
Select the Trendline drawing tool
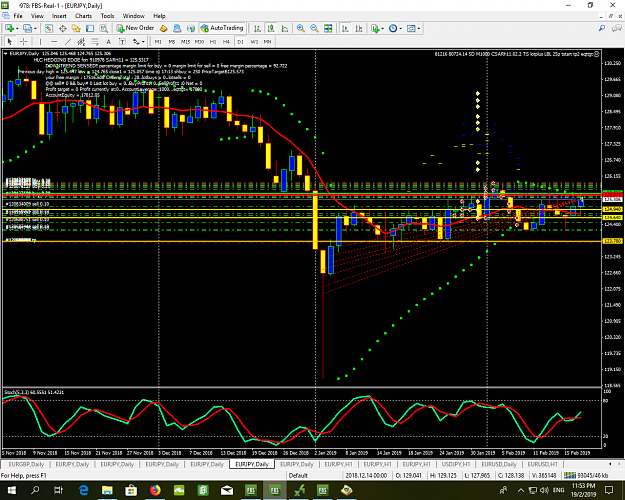coord(68,41)
